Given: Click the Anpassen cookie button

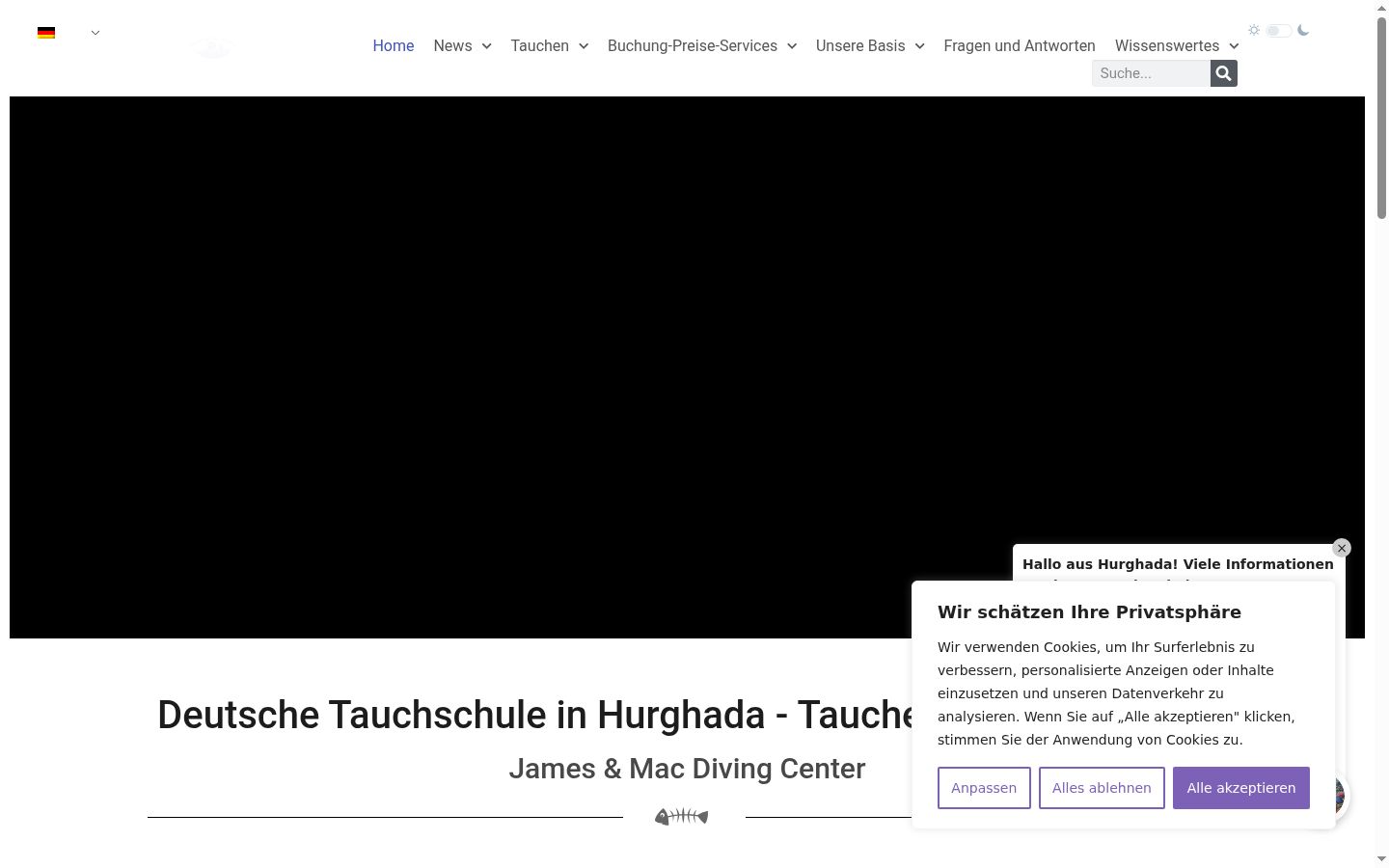Looking at the screenshot, I should pos(984,788).
